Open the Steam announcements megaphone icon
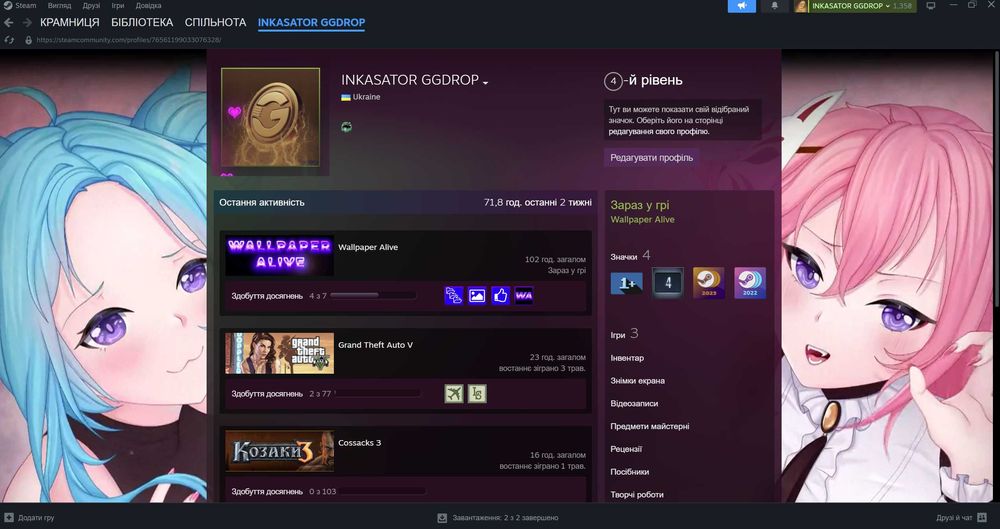 (x=742, y=6)
